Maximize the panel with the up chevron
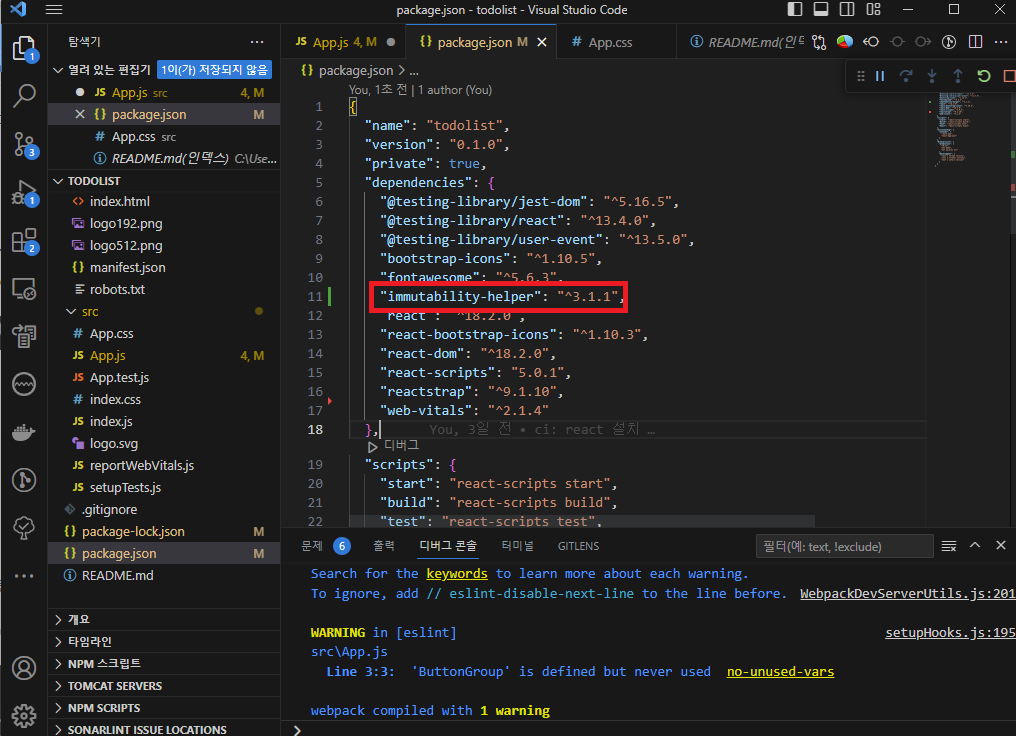The height and width of the screenshot is (736, 1016). [x=975, y=546]
